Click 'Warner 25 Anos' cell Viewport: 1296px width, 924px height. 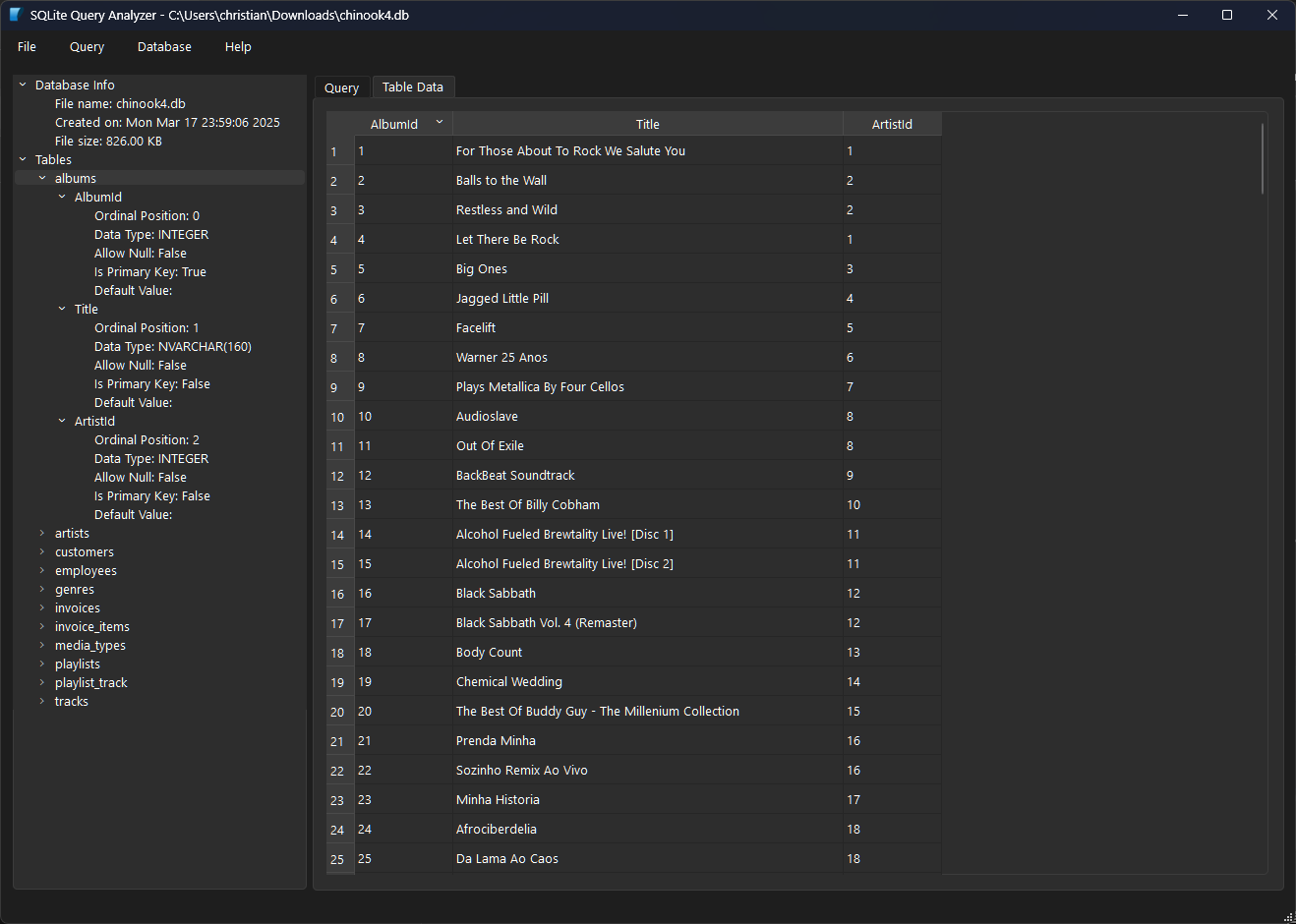[647, 357]
